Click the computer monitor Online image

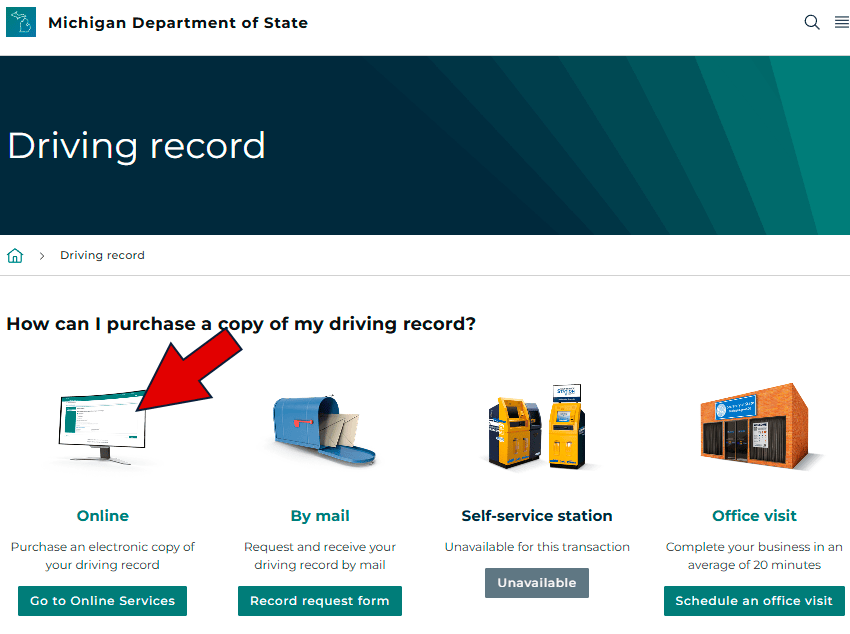click(x=102, y=428)
